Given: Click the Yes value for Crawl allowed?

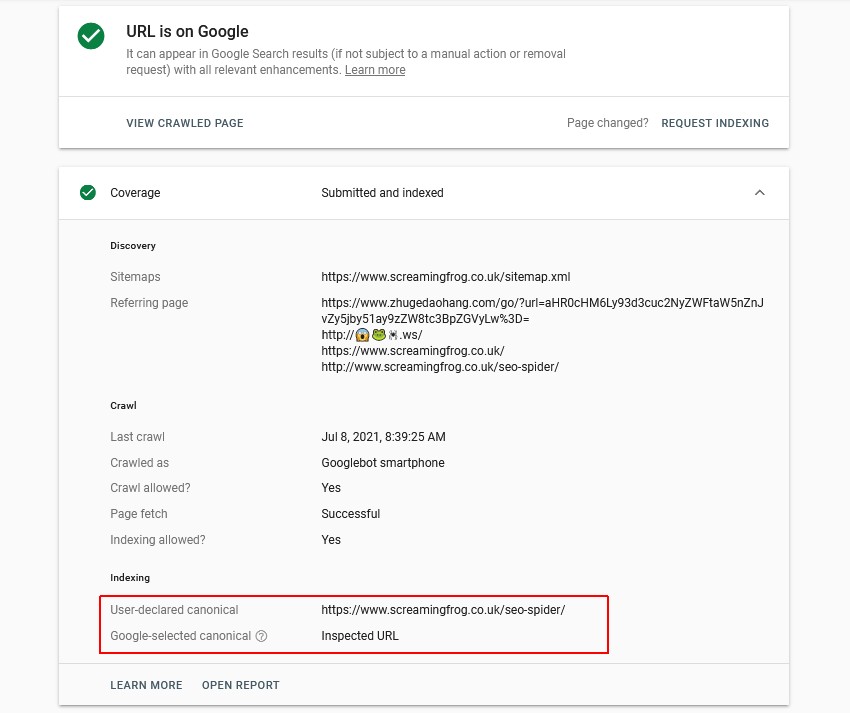Looking at the screenshot, I should coord(331,487).
